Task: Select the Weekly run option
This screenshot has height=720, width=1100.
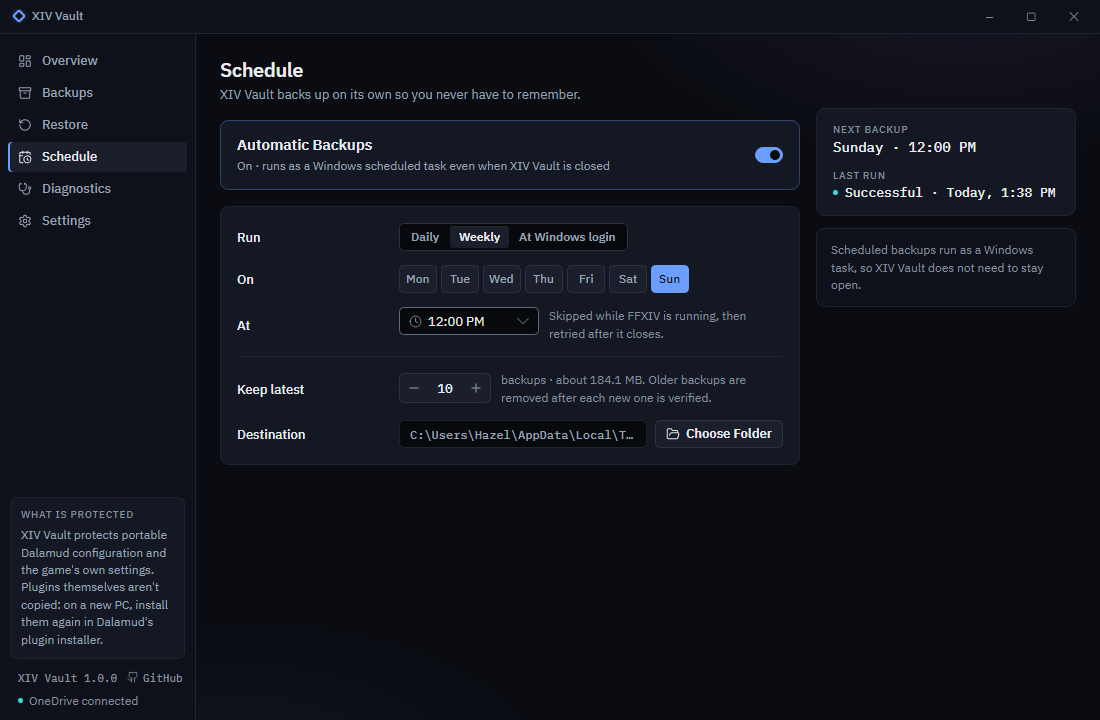Action: 480,237
